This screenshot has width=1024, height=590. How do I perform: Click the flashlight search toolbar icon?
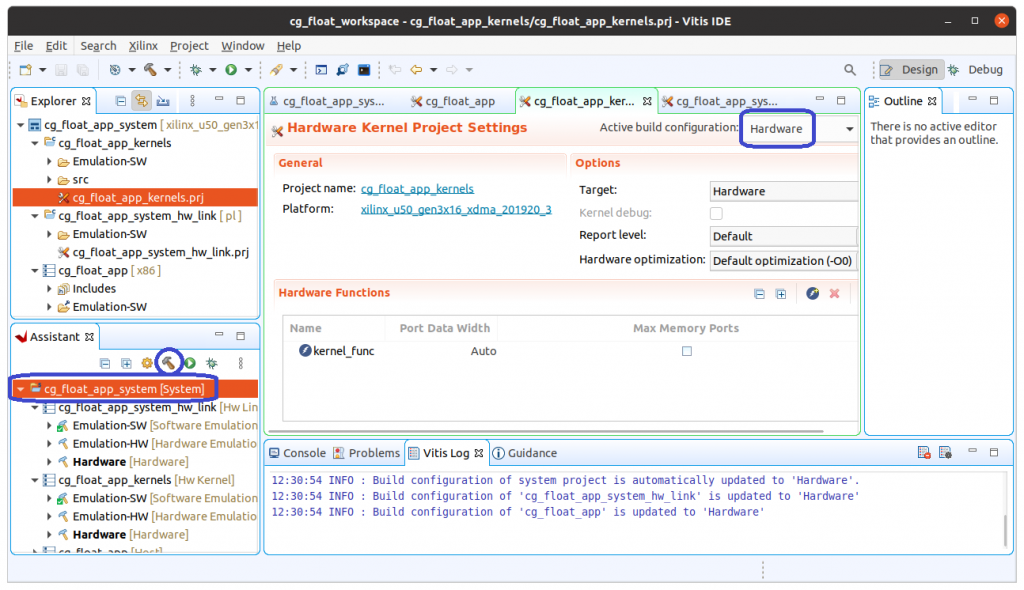pos(277,70)
